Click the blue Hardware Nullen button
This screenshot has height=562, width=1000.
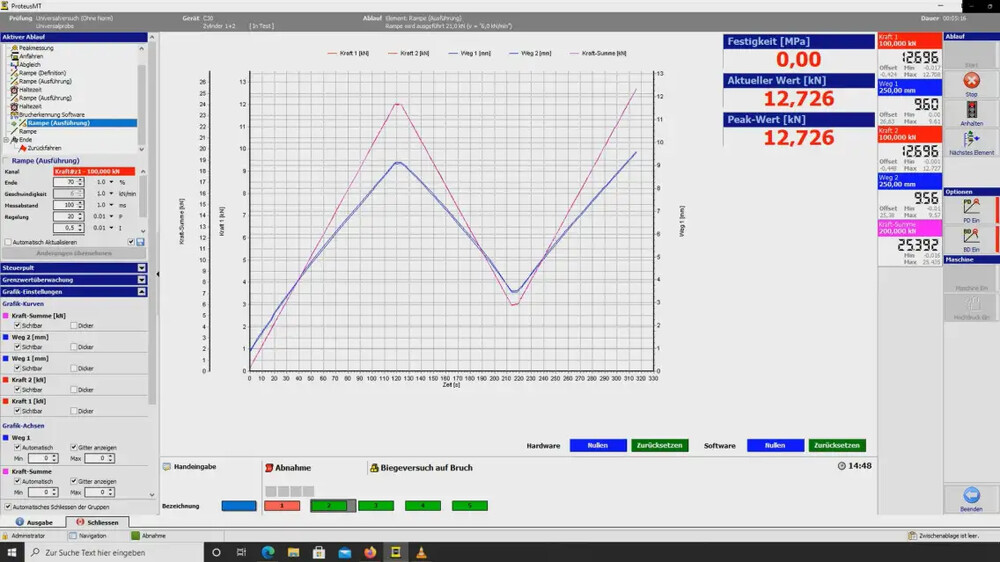(x=598, y=445)
